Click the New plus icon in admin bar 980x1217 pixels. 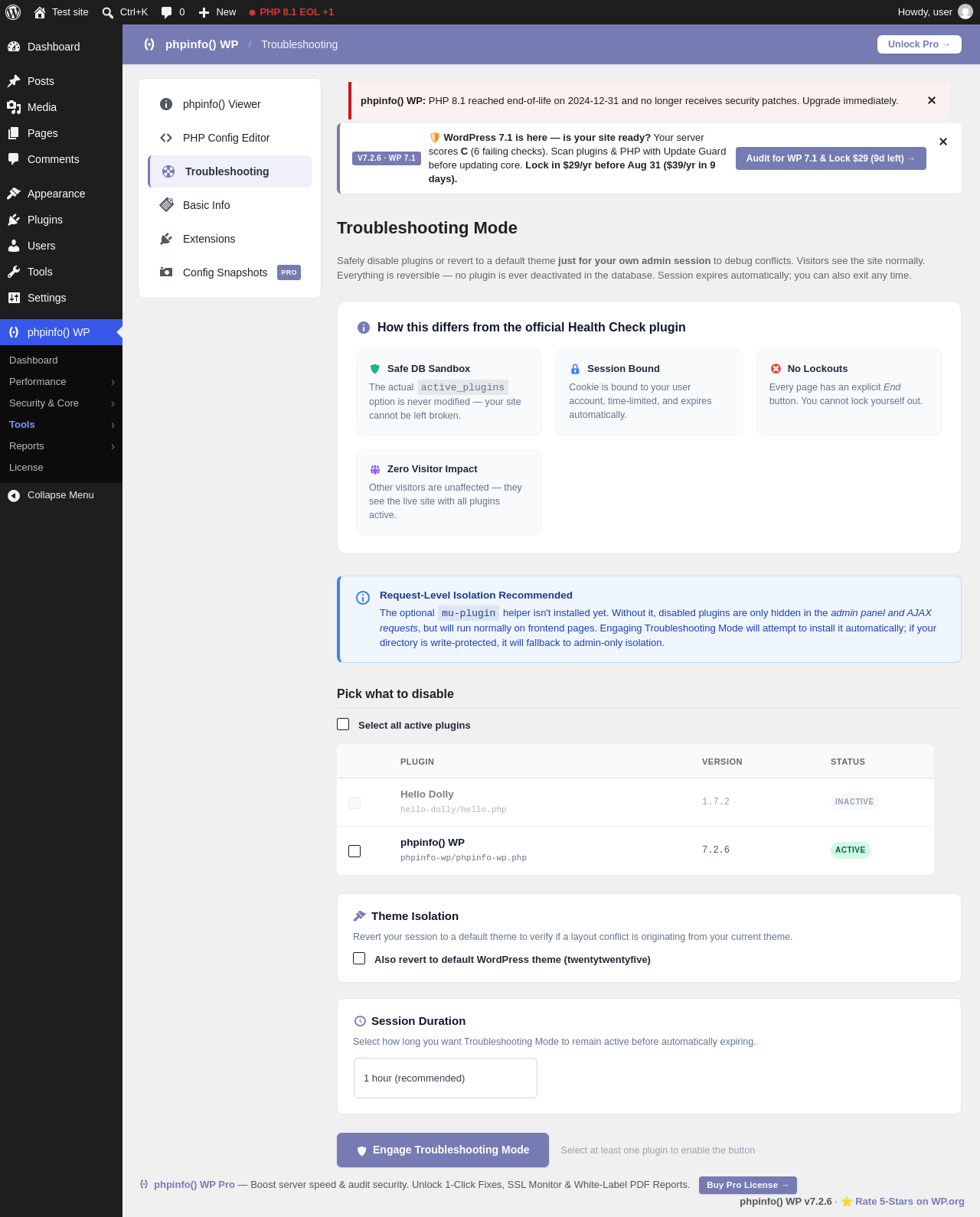(x=204, y=12)
